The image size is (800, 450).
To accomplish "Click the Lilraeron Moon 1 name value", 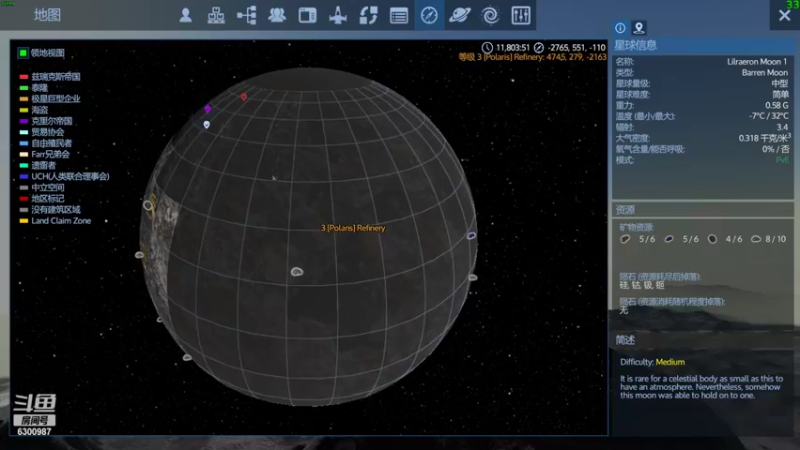I will pyautogui.click(x=757, y=62).
